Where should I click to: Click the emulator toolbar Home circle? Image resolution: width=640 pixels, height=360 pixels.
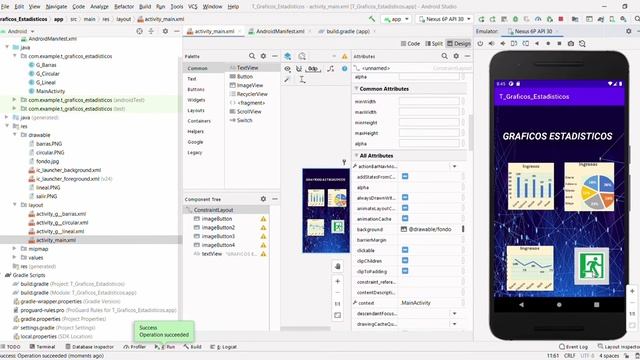pos(548,43)
